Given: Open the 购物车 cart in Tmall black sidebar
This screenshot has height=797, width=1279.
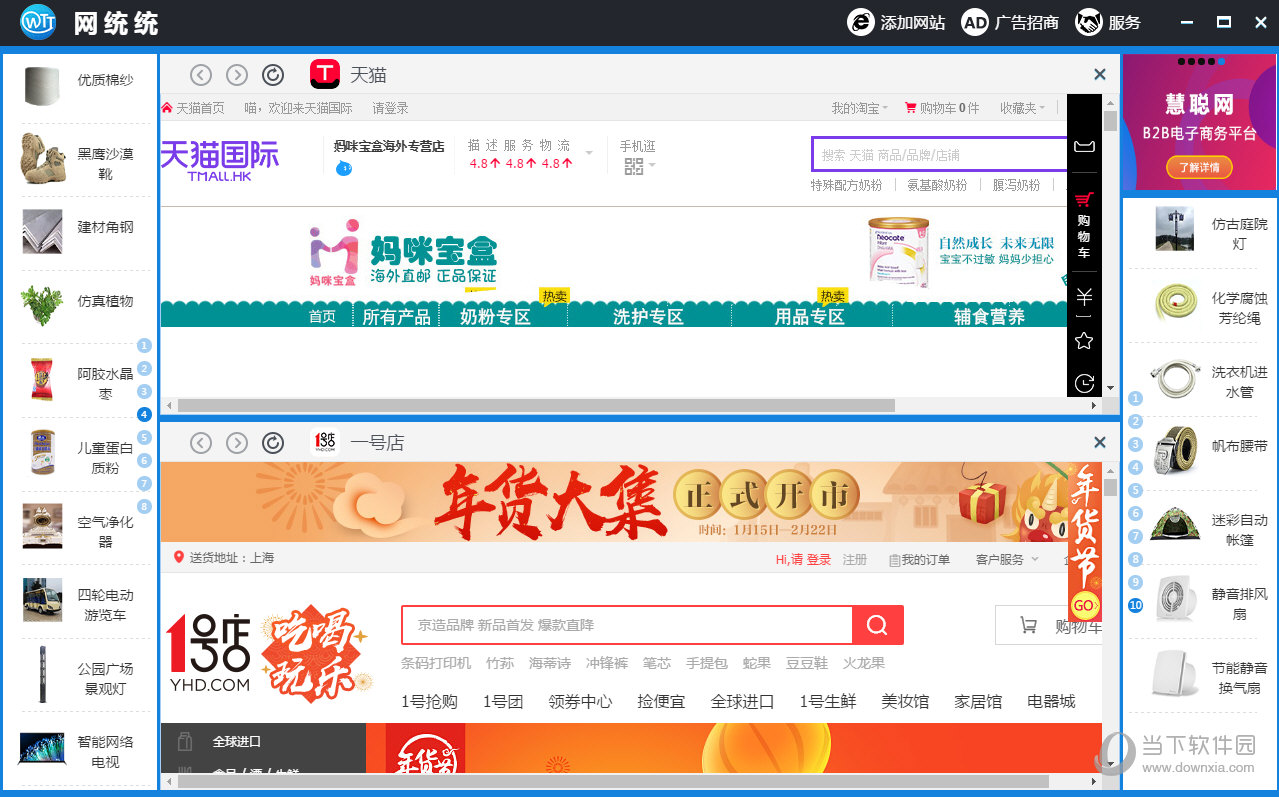Looking at the screenshot, I should click(x=1084, y=225).
